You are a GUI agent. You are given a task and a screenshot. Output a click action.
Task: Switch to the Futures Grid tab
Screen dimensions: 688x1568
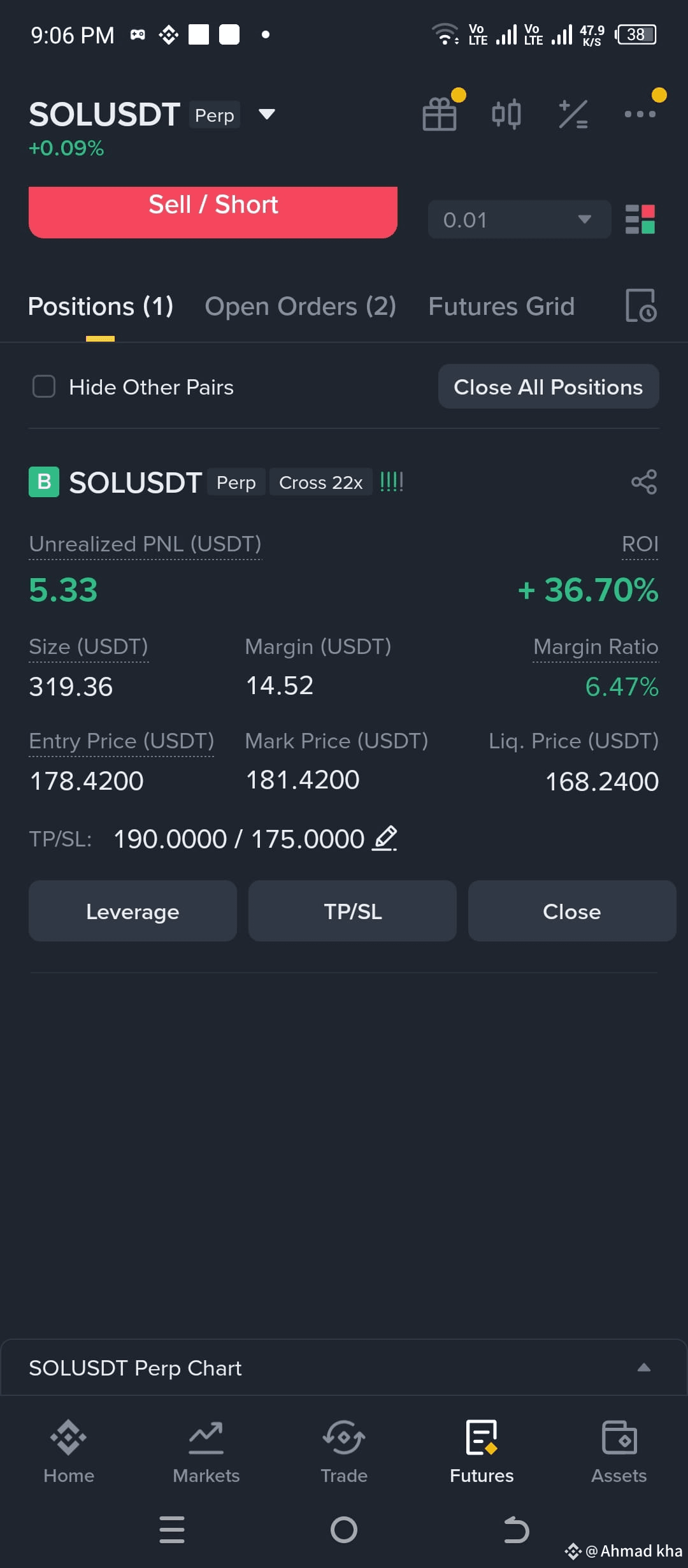coord(501,307)
